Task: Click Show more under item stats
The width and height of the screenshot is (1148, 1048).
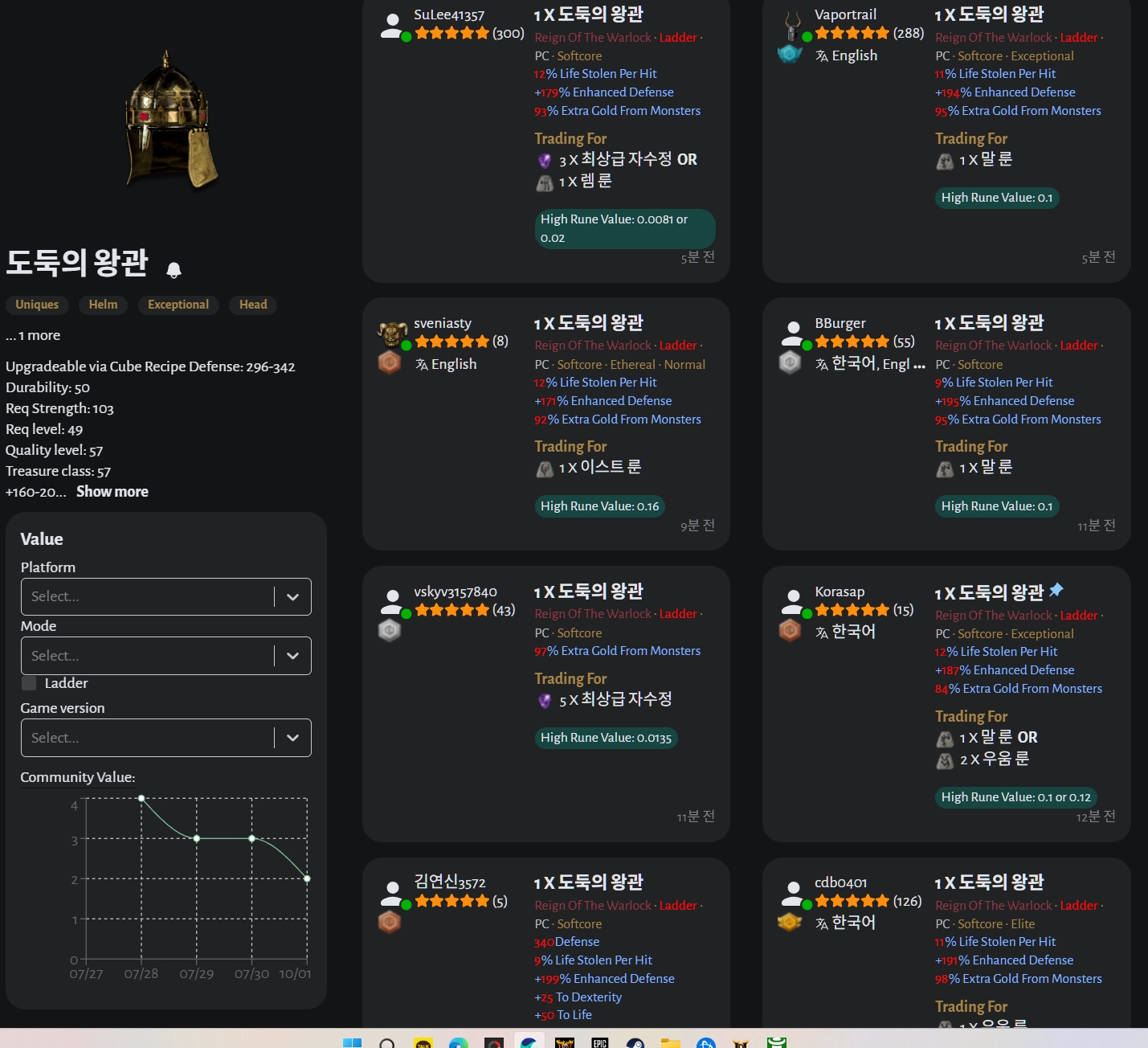Action: click(x=112, y=492)
